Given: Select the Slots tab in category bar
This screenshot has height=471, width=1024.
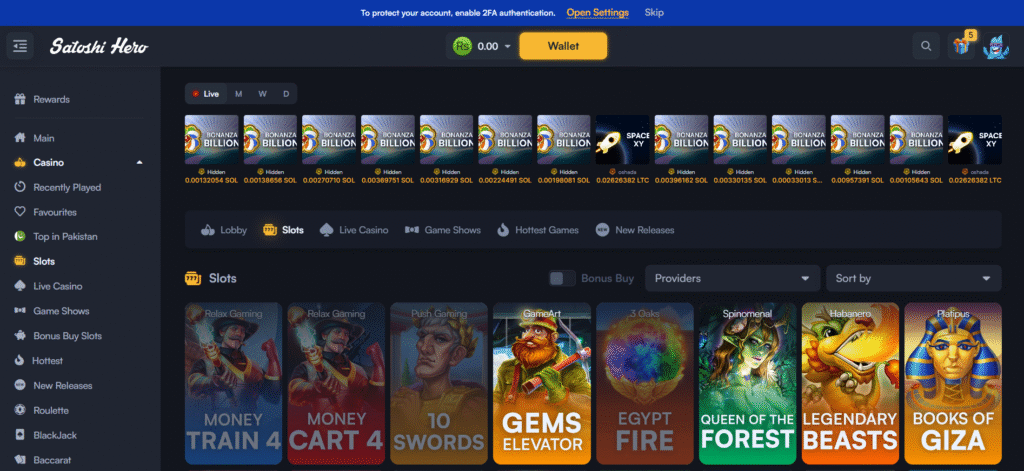Looking at the screenshot, I should tap(283, 230).
